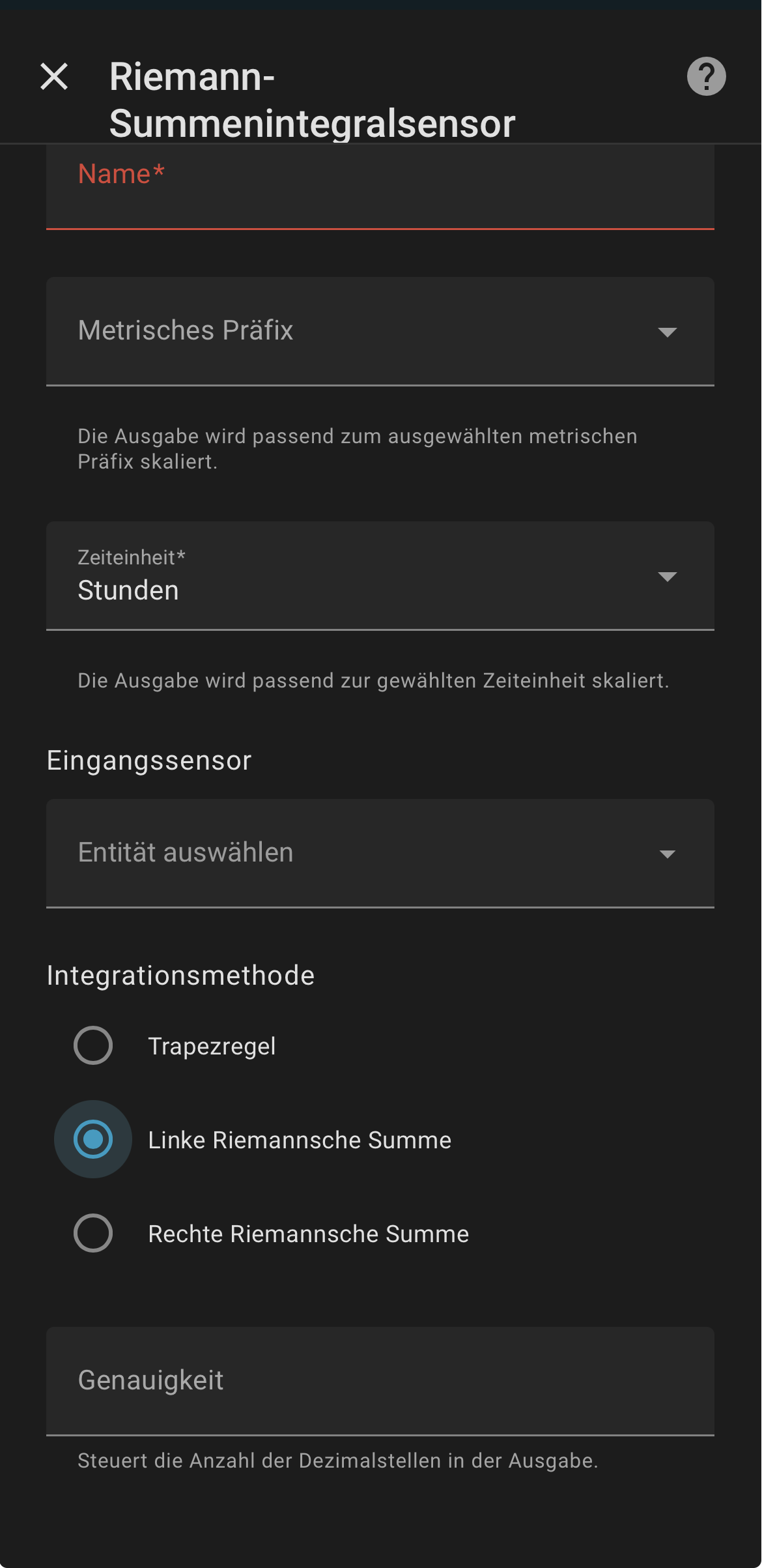762x1568 pixels.
Task: Click the Dezimalstellen helper text below Genauigkeit
Action: 337,1460
